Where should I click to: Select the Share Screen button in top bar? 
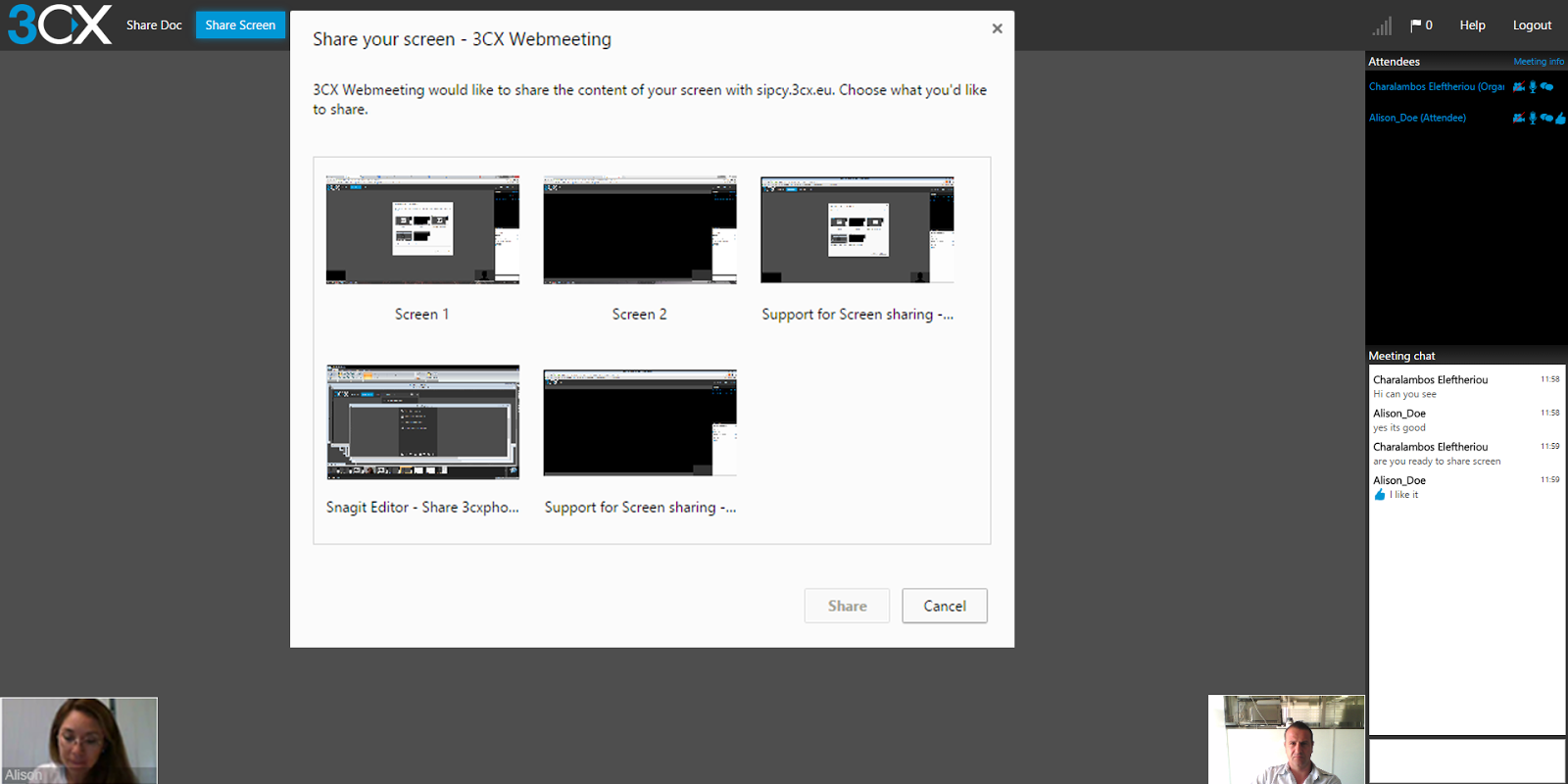point(240,25)
